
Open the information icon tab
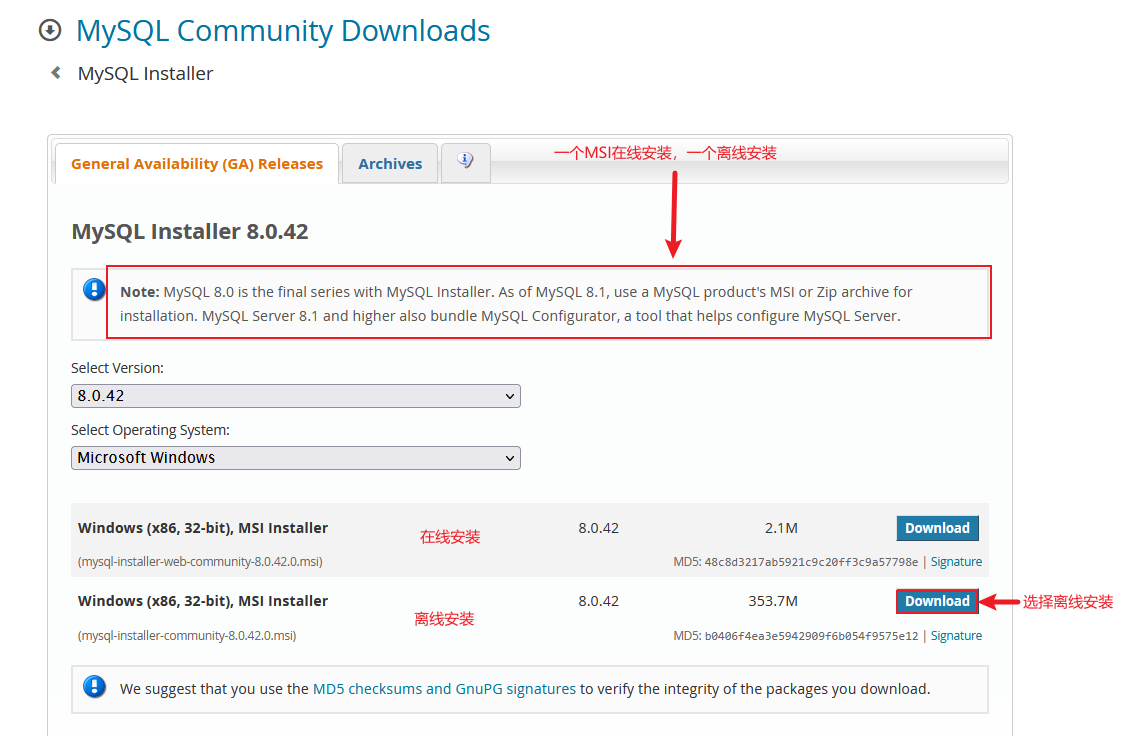point(465,162)
